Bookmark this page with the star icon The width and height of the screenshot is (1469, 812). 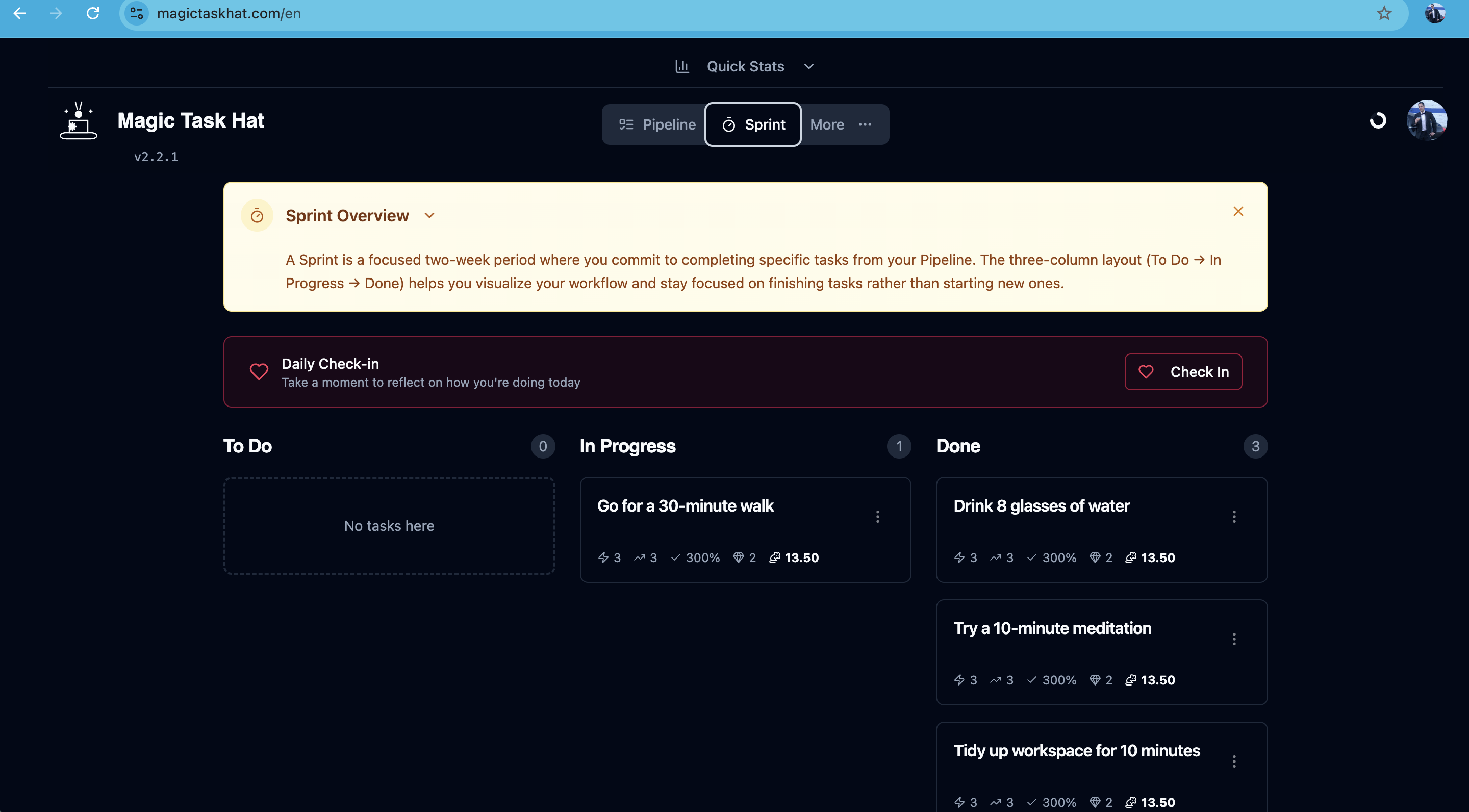click(x=1384, y=13)
